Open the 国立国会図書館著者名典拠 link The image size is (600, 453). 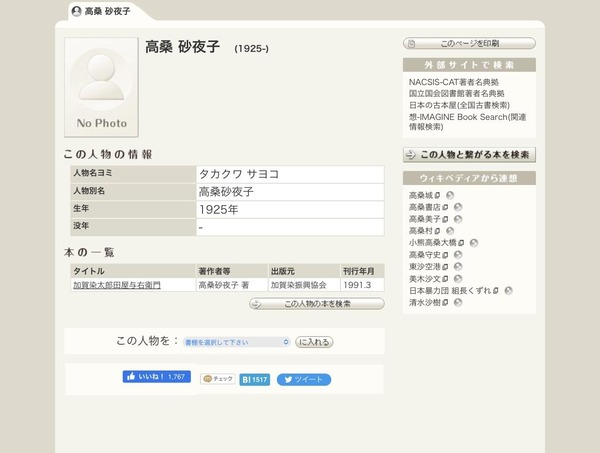(x=457, y=94)
